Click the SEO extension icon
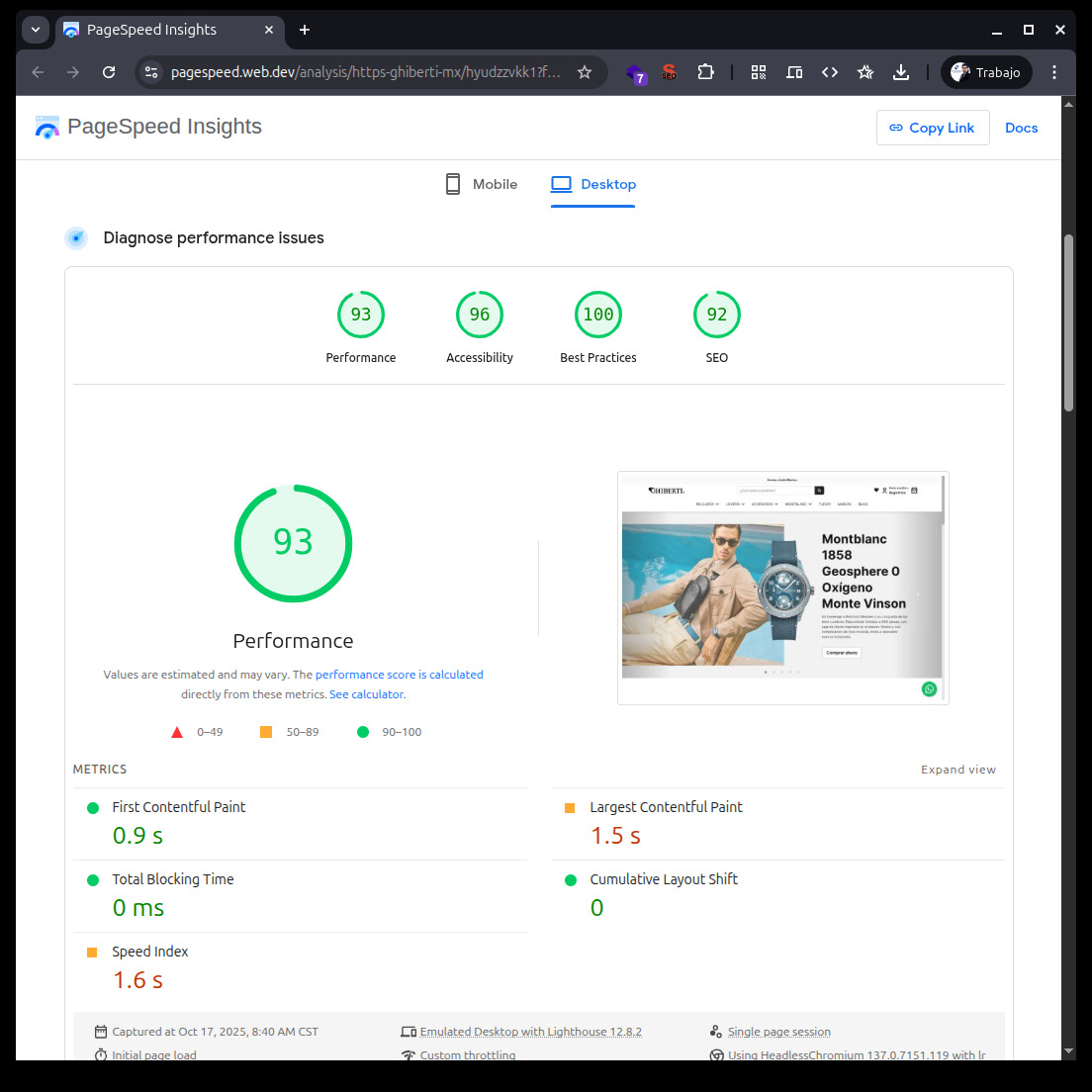This screenshot has width=1092, height=1092. 670,72
